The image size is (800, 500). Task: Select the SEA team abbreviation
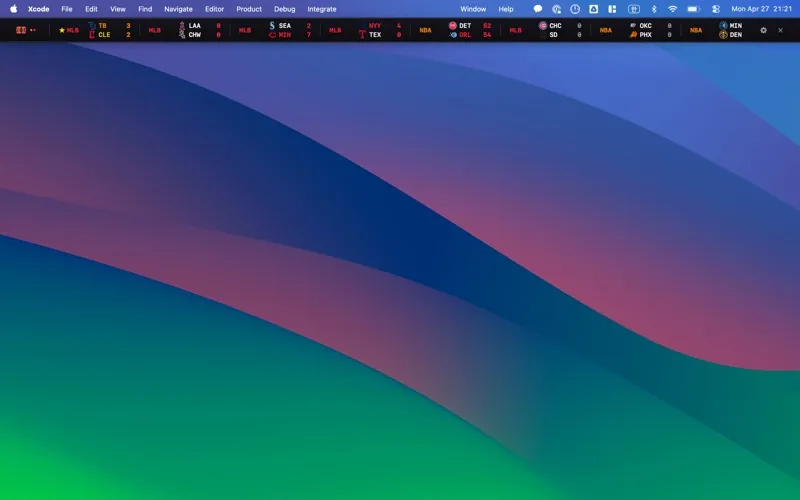285,26
